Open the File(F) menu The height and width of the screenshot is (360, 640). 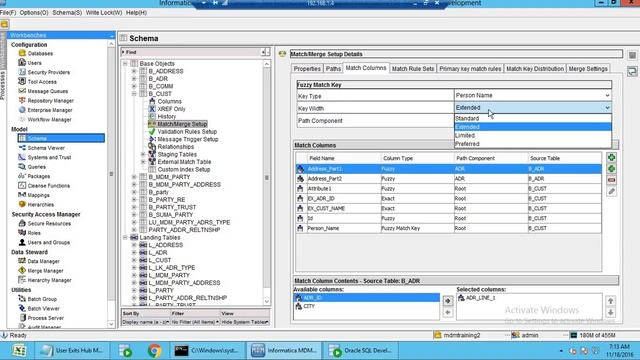coord(8,13)
